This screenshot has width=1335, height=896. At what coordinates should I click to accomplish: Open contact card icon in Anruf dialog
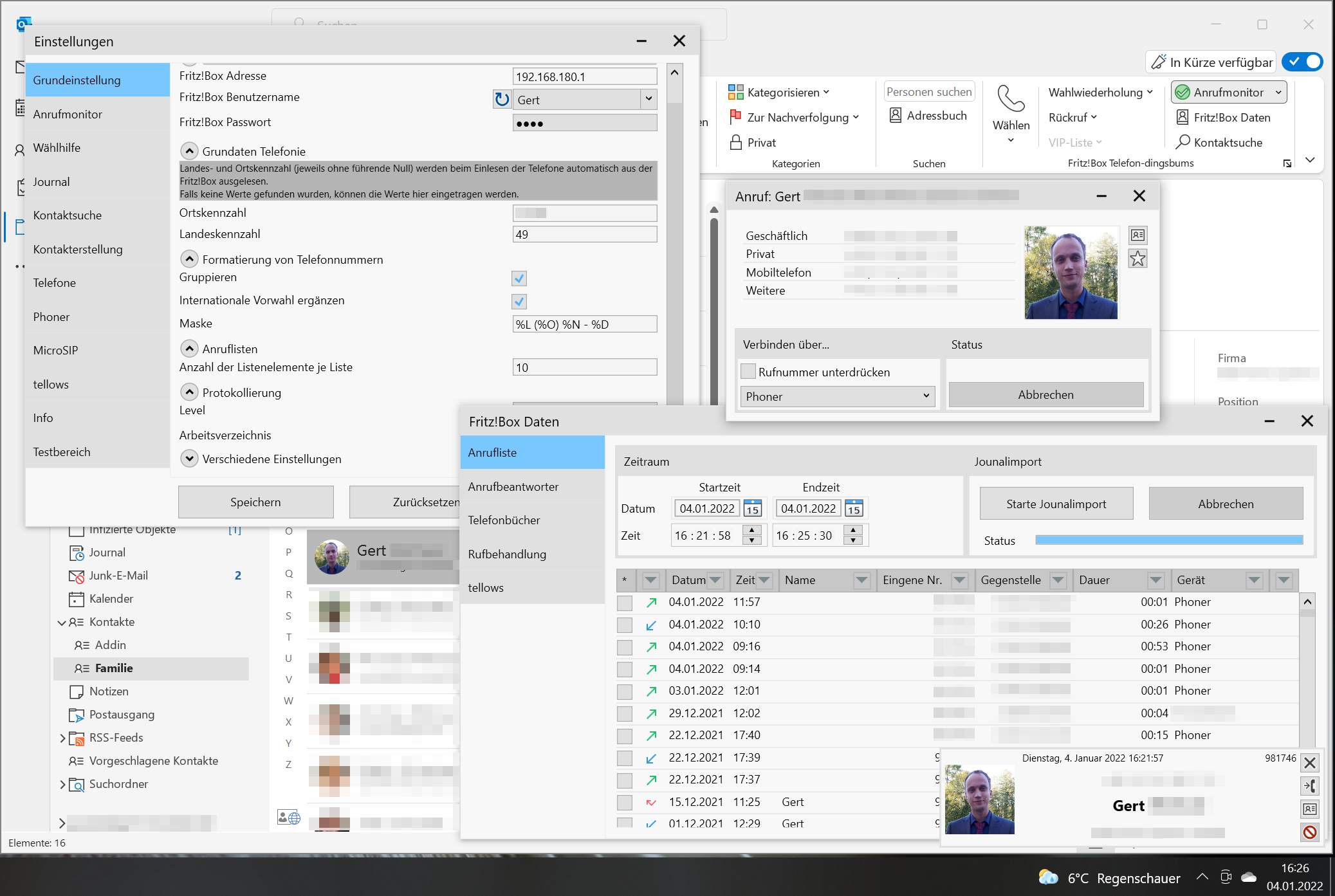pos(1137,235)
